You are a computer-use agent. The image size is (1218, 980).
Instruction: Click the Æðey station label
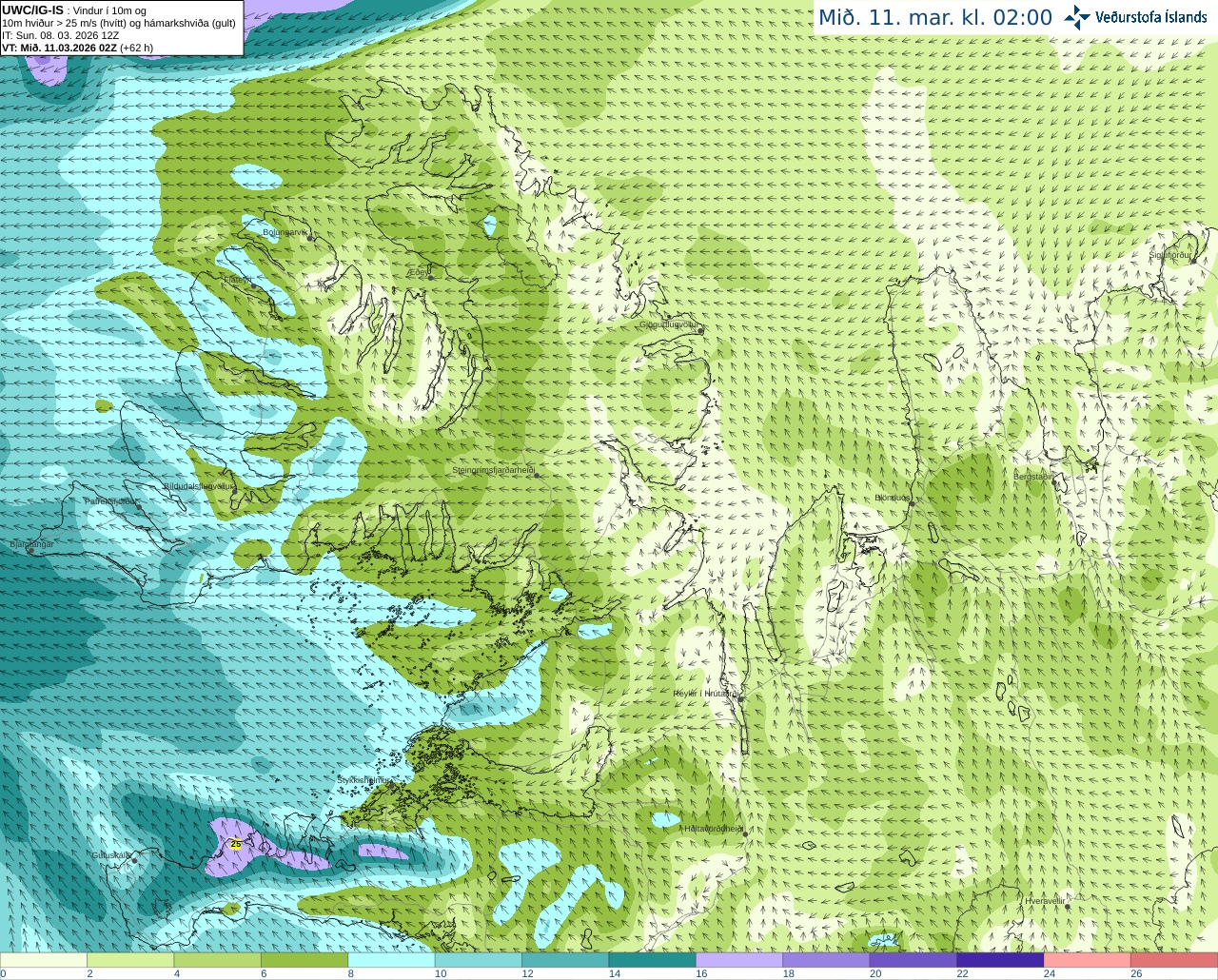(419, 272)
